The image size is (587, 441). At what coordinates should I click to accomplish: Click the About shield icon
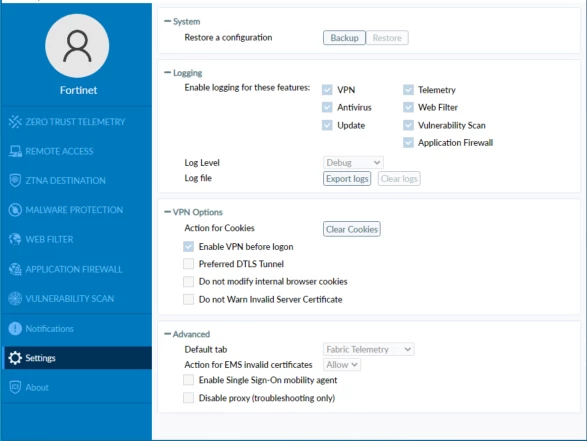(x=15, y=387)
